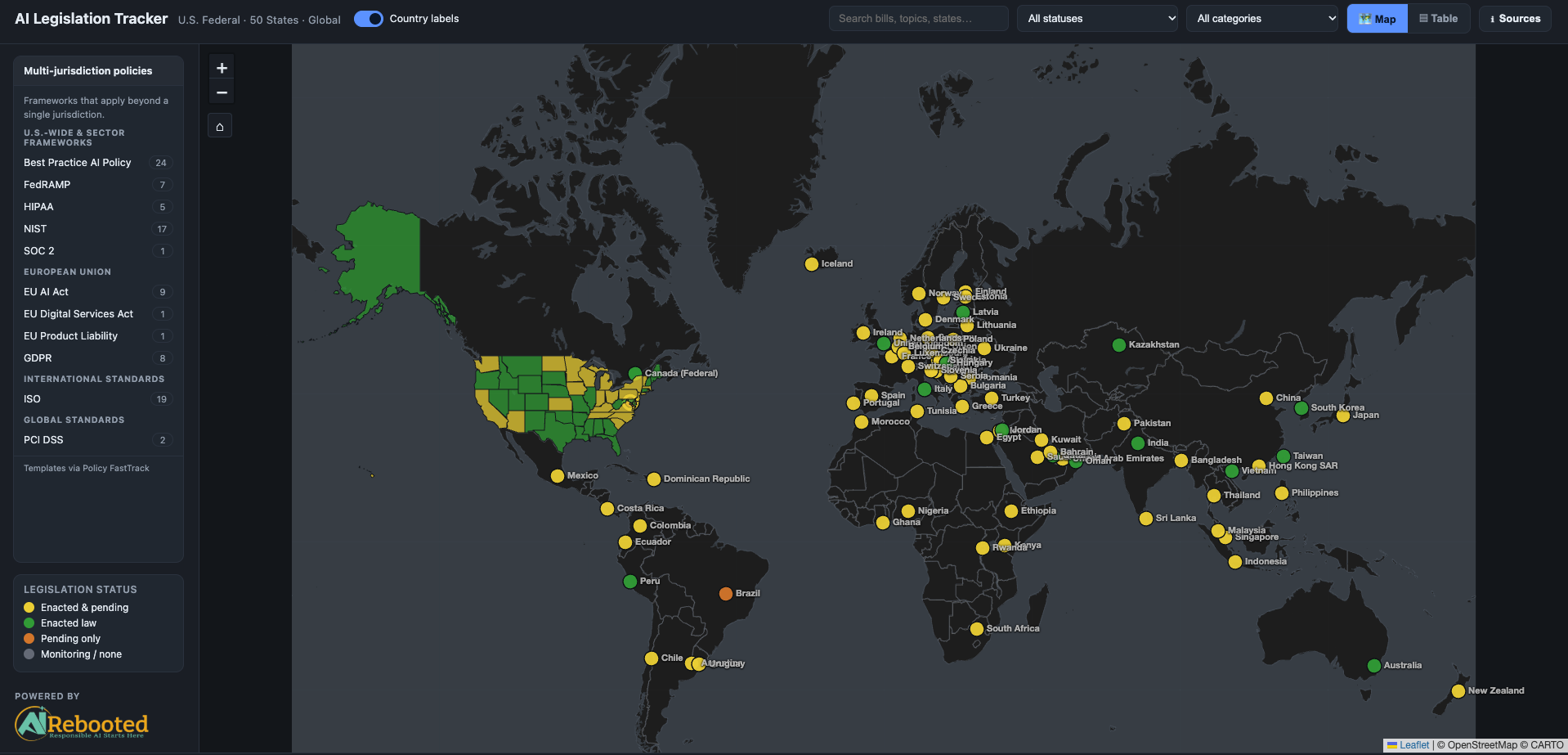This screenshot has width=1568, height=755.
Task: Select FedRAMP in the frameworks list
Action: (x=98, y=185)
